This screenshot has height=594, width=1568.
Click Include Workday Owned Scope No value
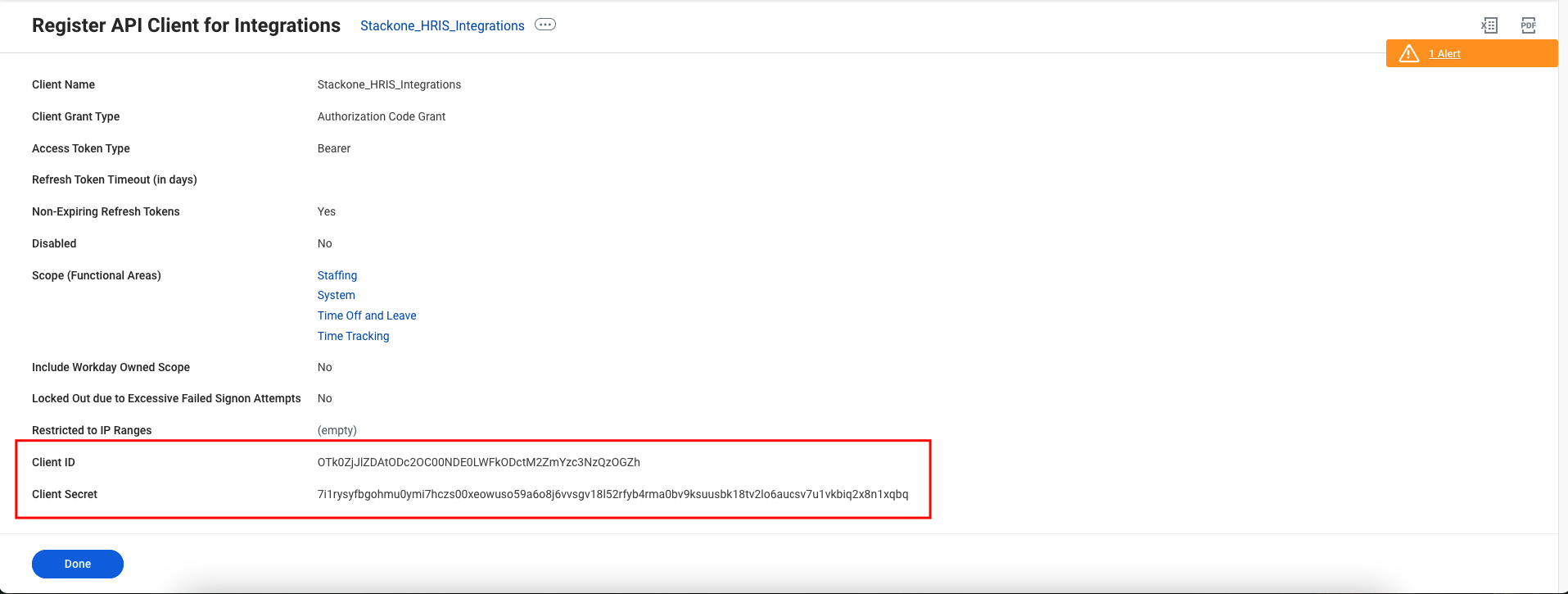tap(325, 367)
